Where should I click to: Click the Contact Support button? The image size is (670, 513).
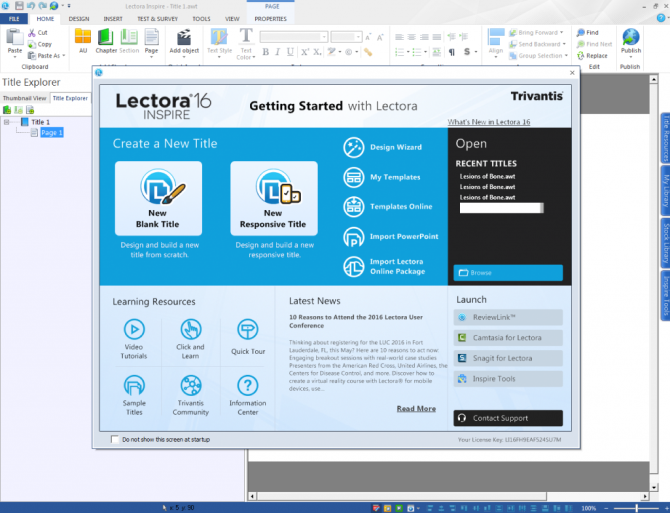pos(508,418)
